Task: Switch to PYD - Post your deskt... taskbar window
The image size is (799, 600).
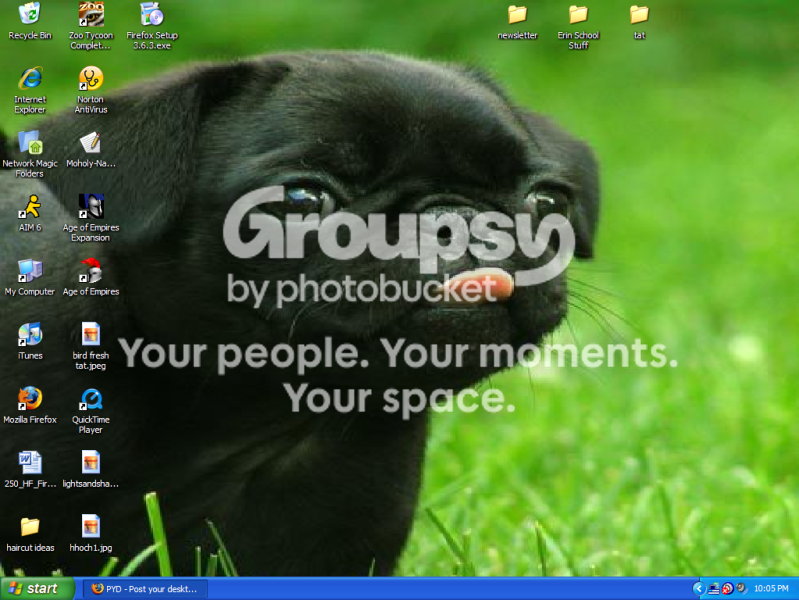Action: pos(145,589)
